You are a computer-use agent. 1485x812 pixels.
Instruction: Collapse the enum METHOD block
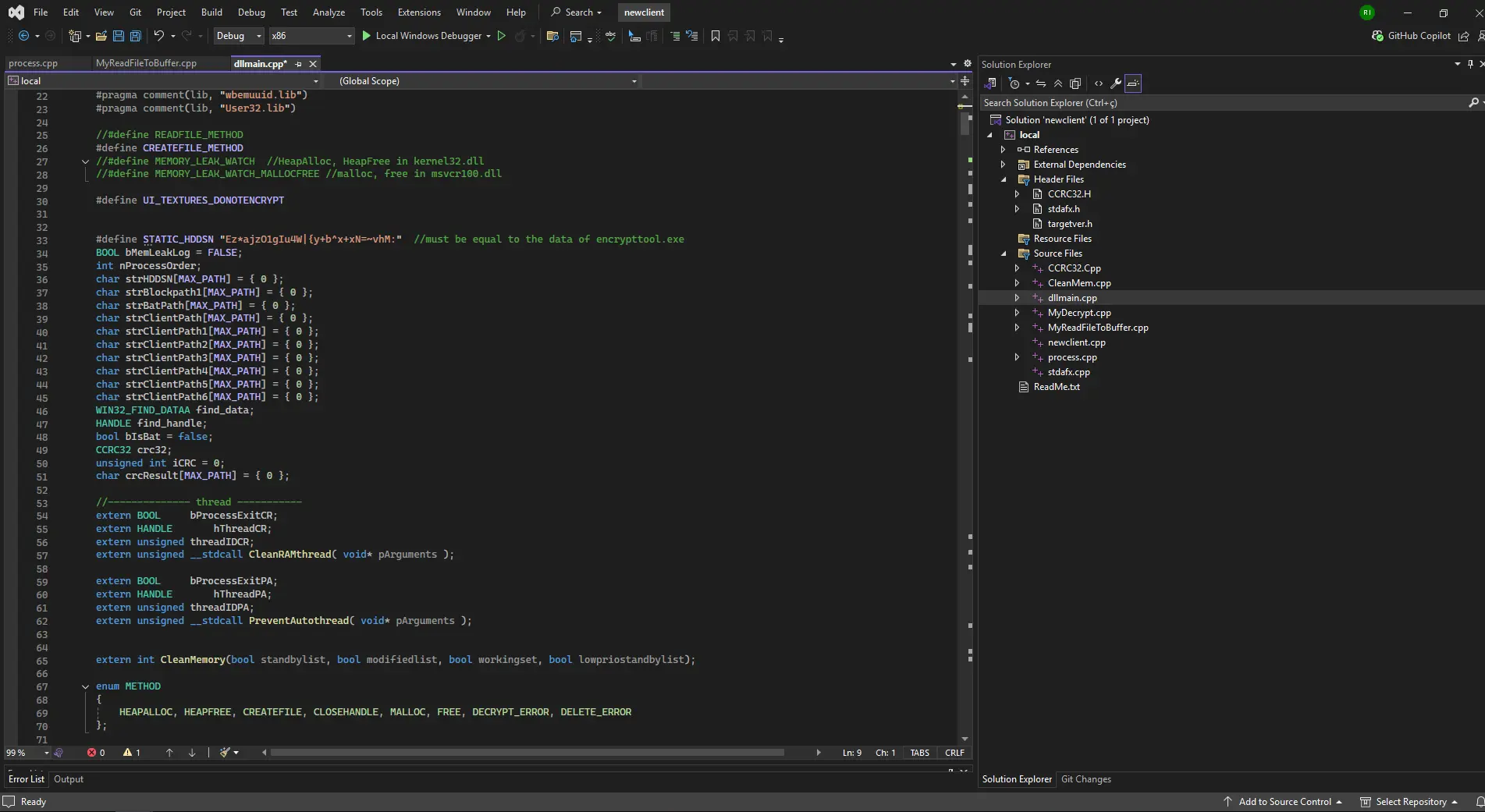[85, 686]
